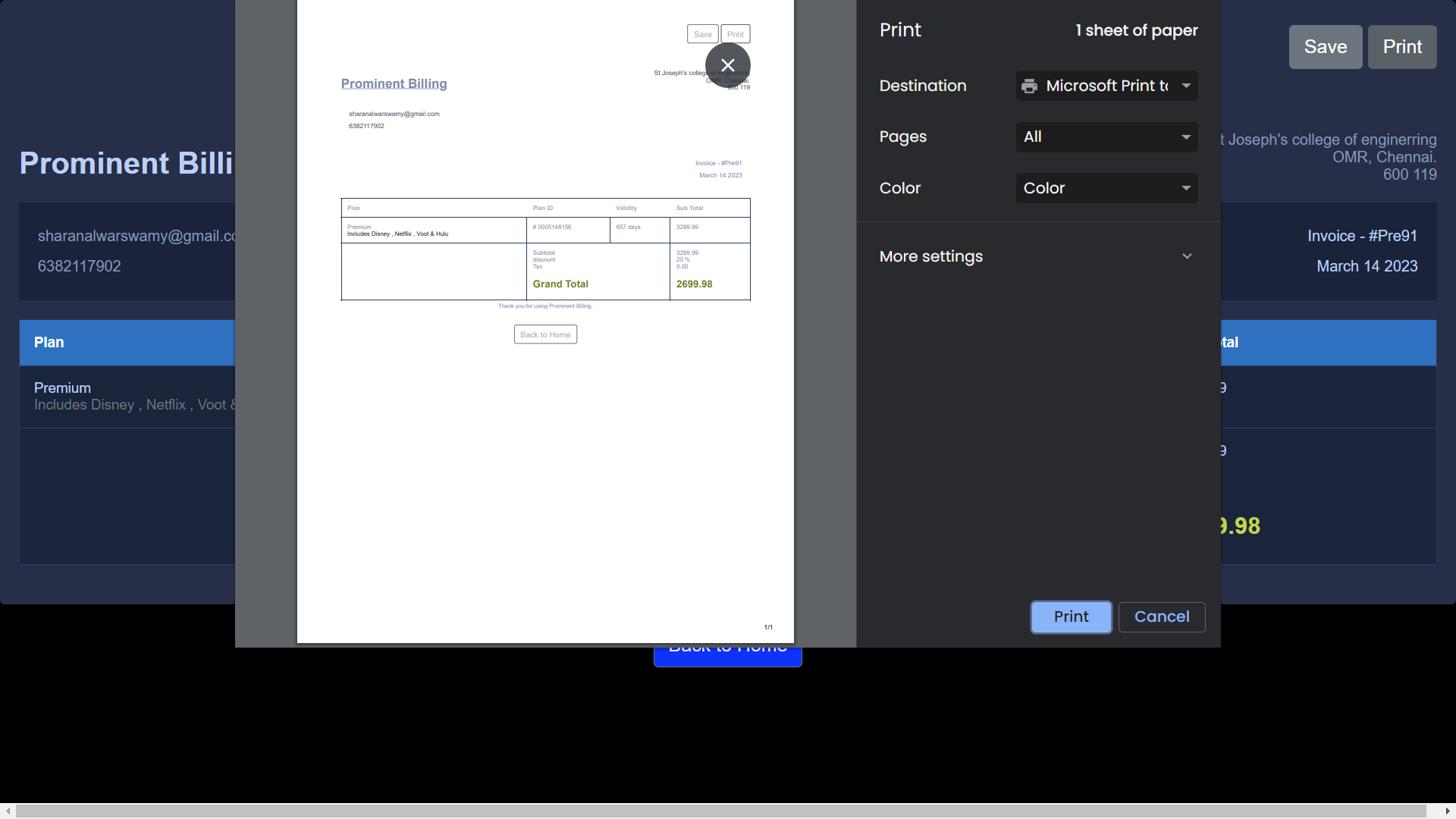
Task: Open the Color mode dropdown
Action: pos(1107,188)
